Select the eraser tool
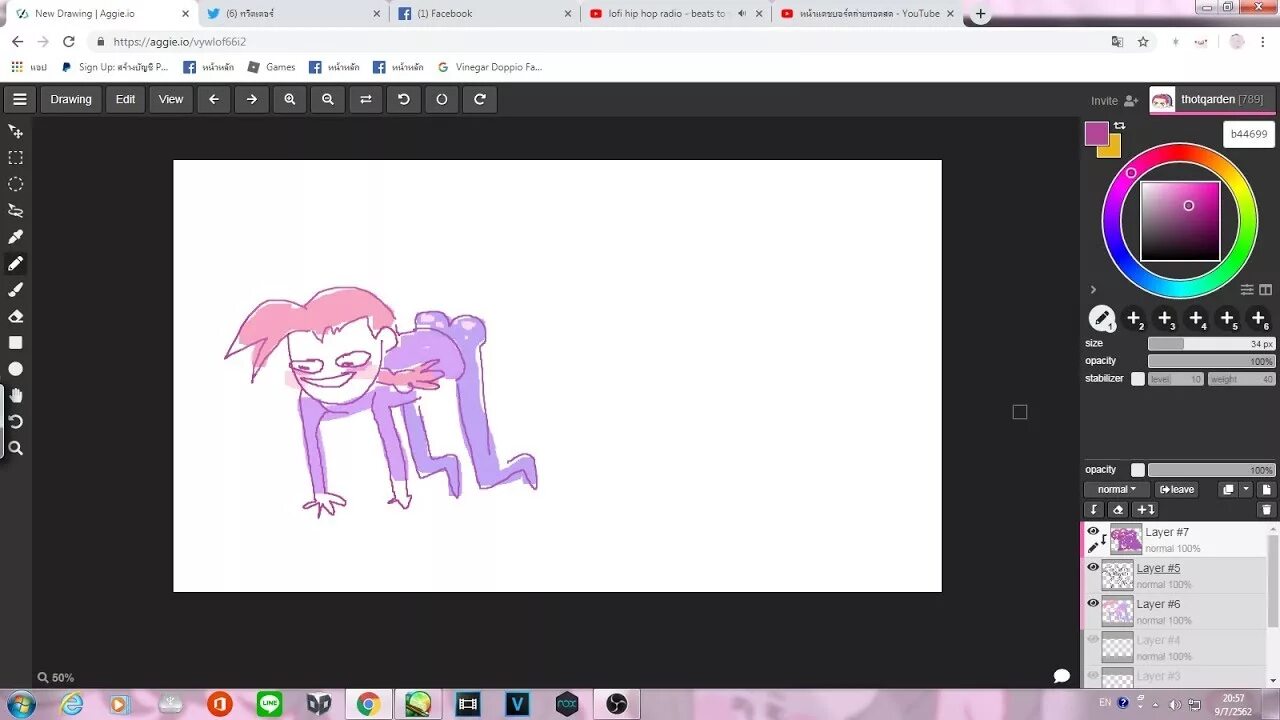The image size is (1280, 720). [16, 316]
